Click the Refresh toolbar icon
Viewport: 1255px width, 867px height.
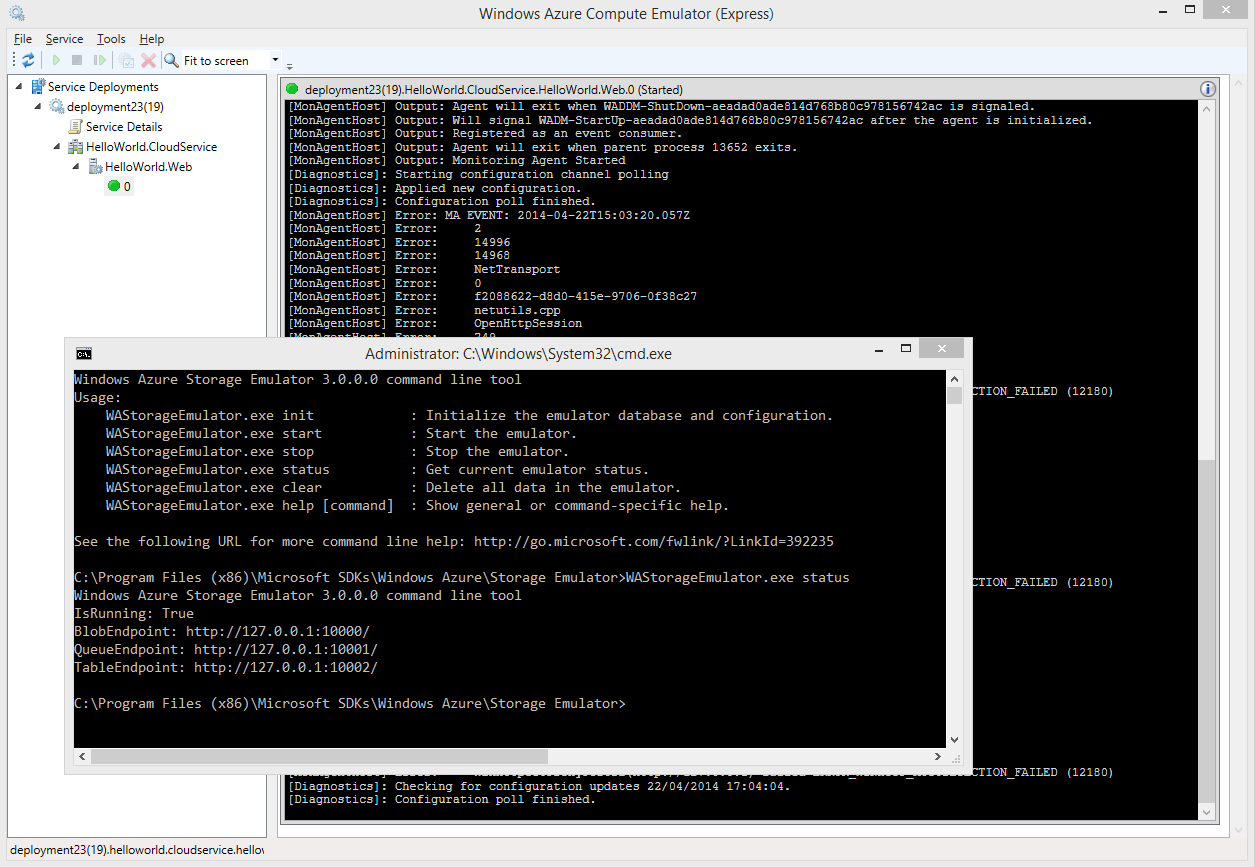point(28,61)
